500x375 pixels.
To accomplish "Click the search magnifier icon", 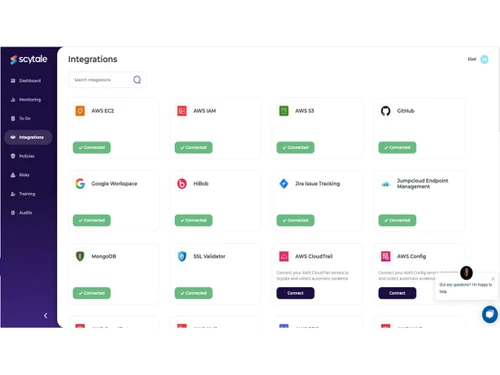I will [137, 80].
